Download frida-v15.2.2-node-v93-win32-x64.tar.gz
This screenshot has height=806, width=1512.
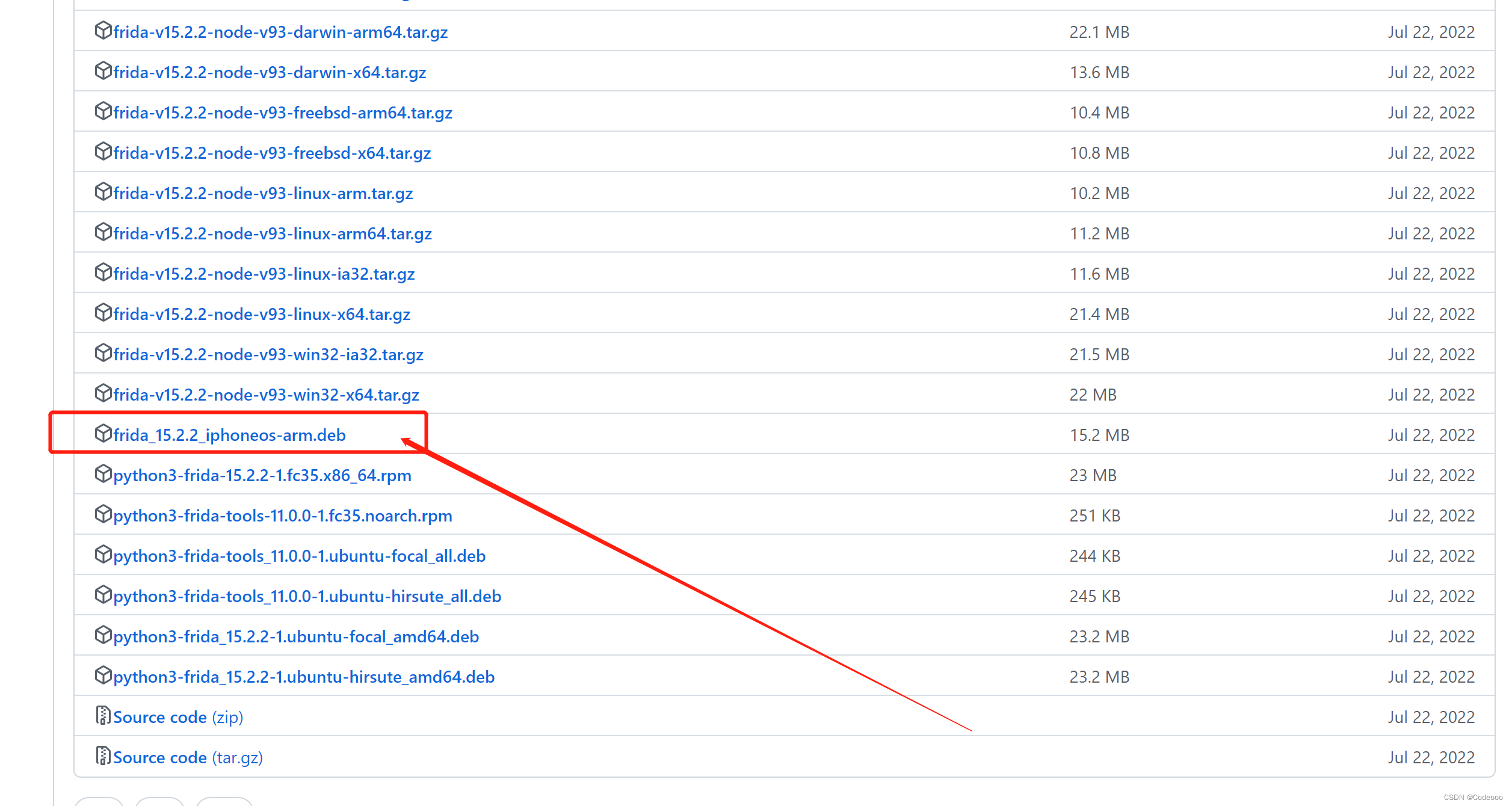pos(266,395)
